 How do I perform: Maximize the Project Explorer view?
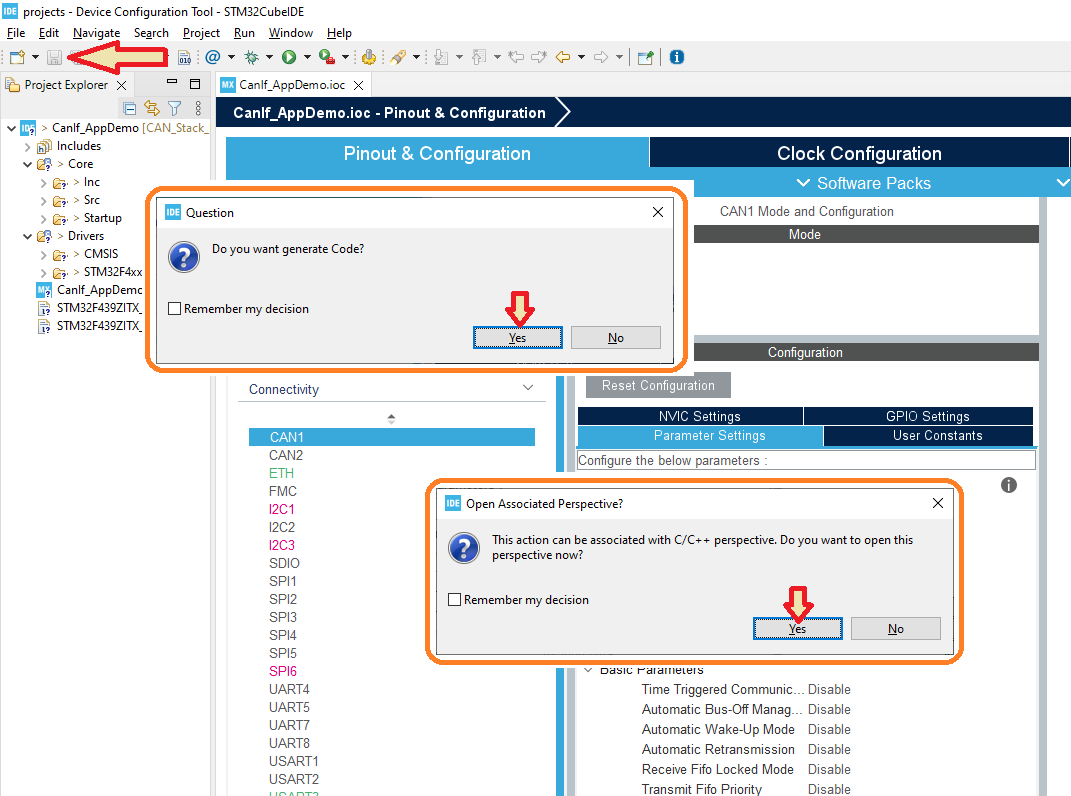point(195,83)
